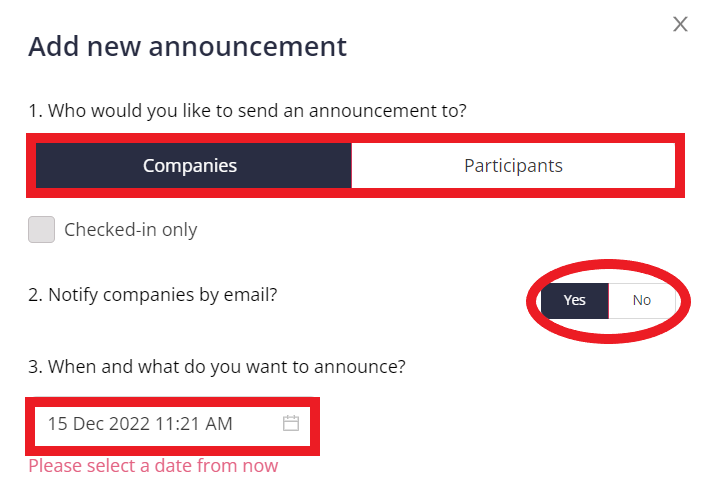This screenshot has height=485, width=706.
Task: Choose No for email notification
Action: click(x=642, y=300)
